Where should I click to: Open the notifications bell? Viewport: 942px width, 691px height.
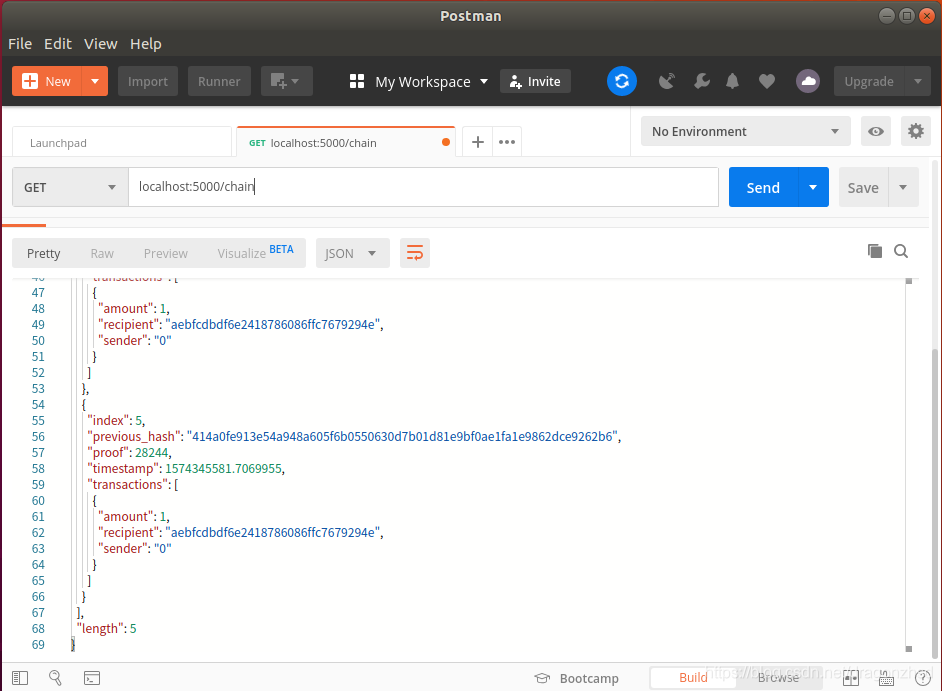tap(732, 81)
